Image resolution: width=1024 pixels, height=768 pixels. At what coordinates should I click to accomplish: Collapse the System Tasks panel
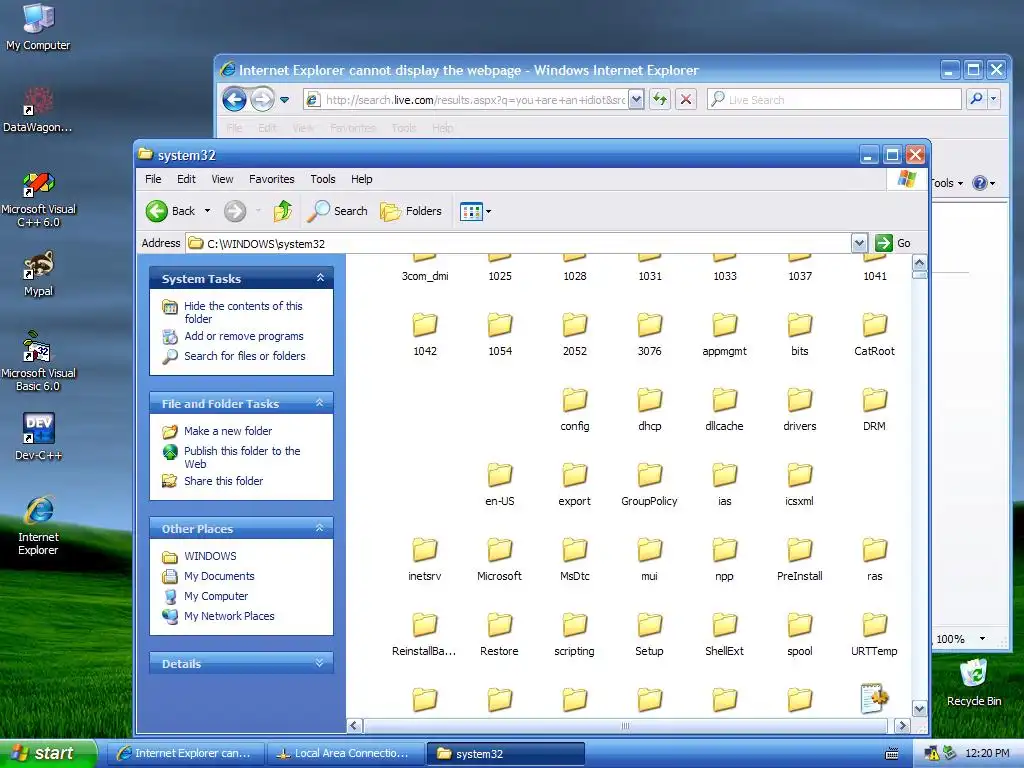(320, 278)
